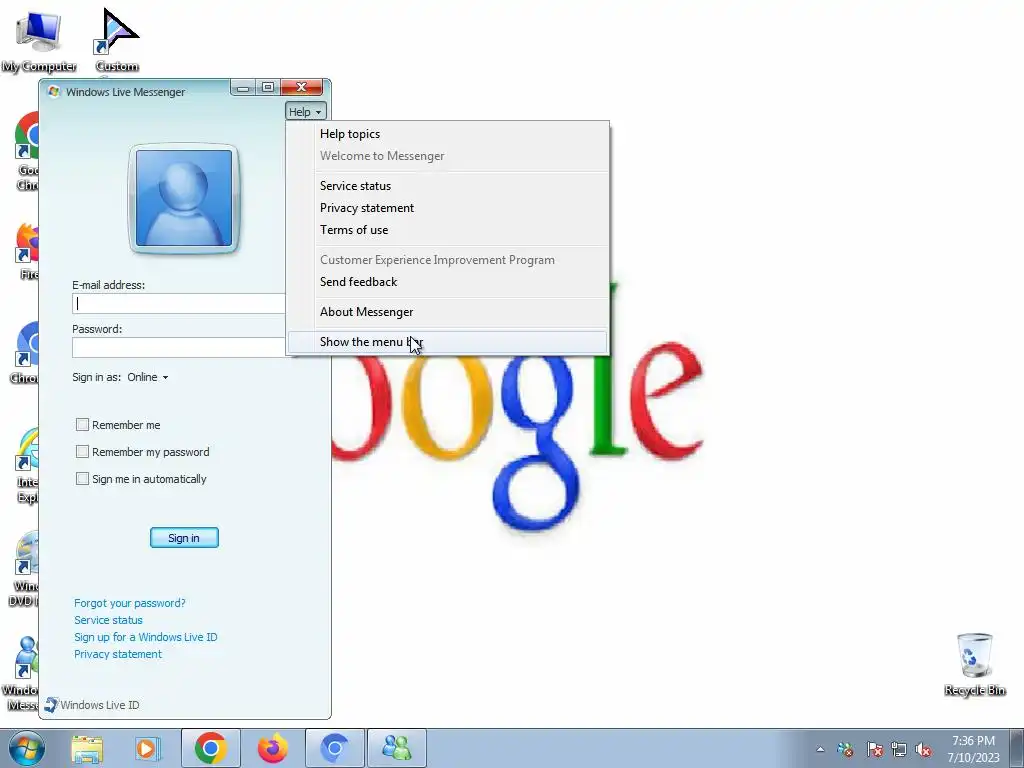
Task: Minimize the Windows Live Messenger window
Action: [x=243, y=88]
